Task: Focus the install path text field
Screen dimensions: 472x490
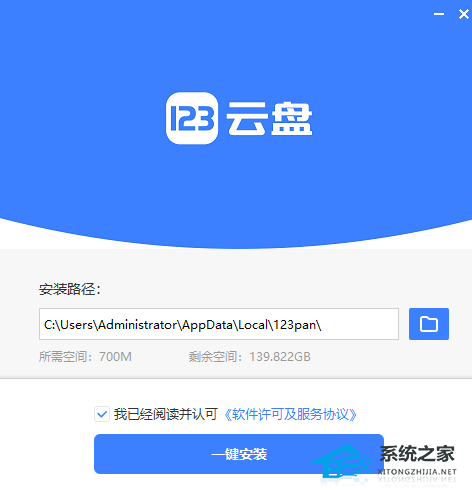Action: 219,324
